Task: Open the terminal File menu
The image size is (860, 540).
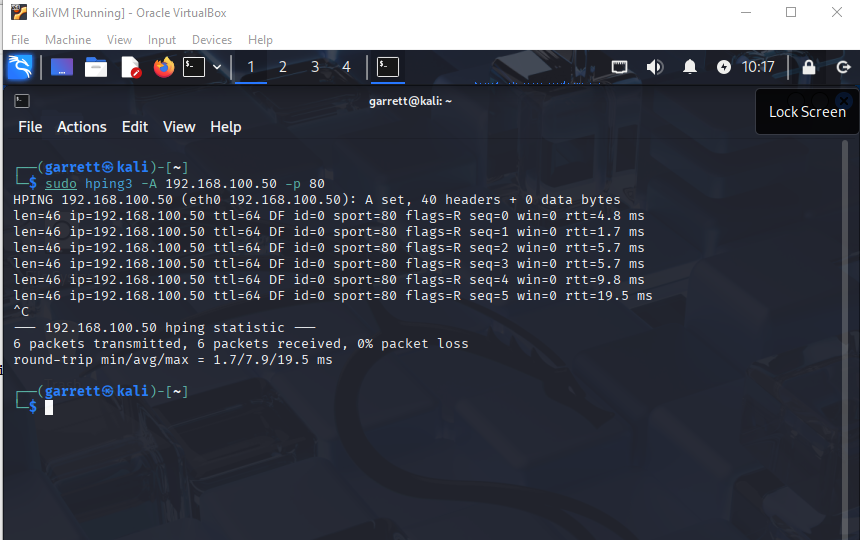Action: coord(30,127)
